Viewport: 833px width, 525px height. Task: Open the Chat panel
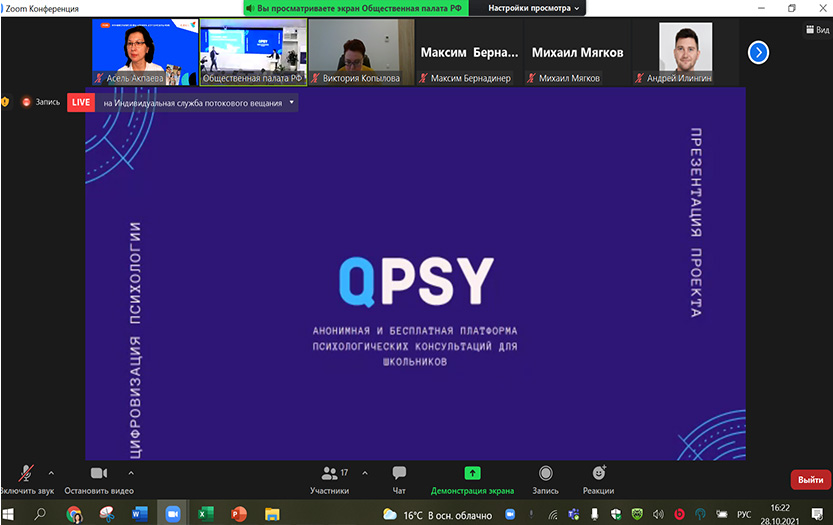(x=399, y=474)
